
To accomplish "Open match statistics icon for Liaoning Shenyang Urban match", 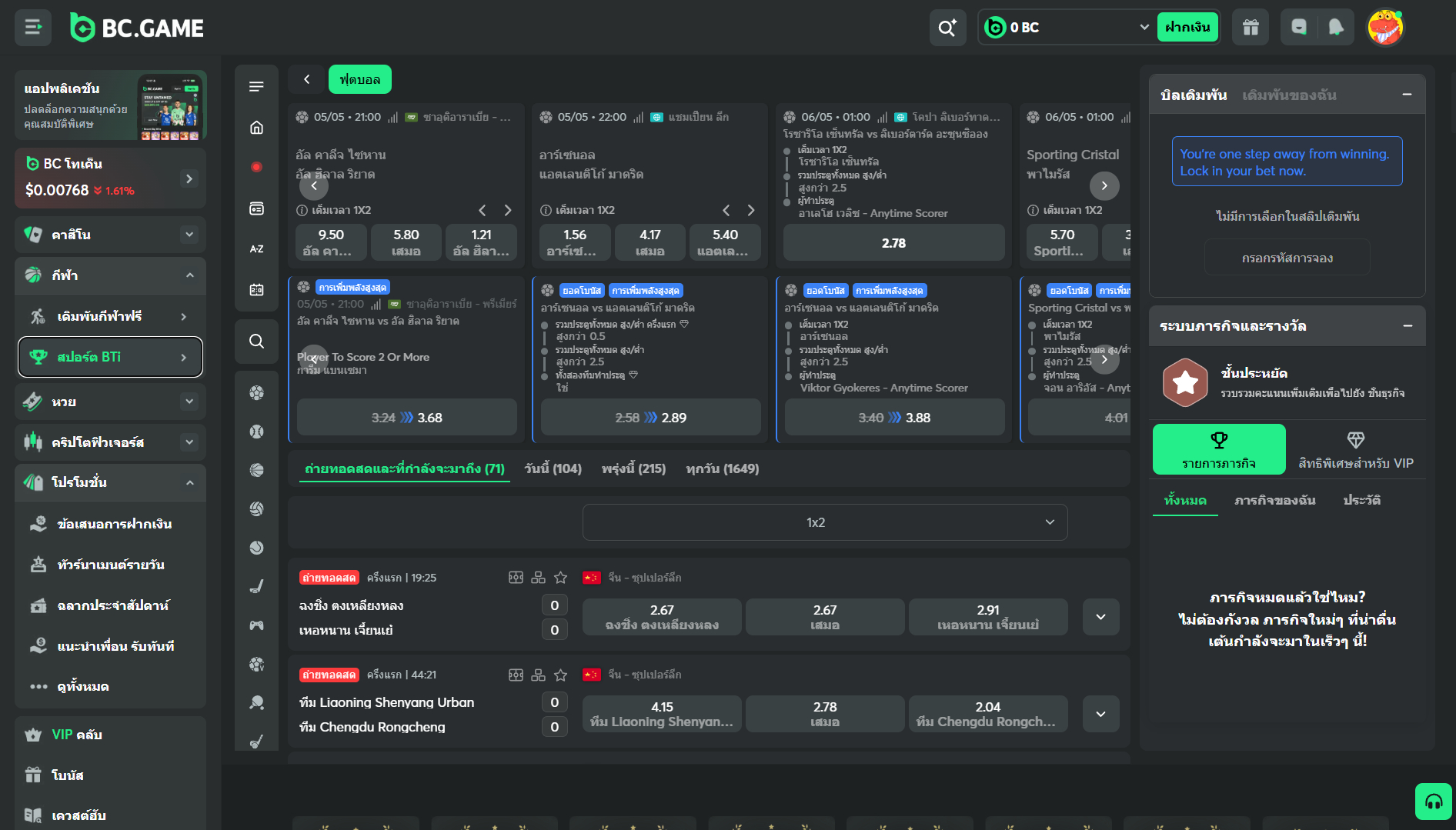I will [x=516, y=675].
